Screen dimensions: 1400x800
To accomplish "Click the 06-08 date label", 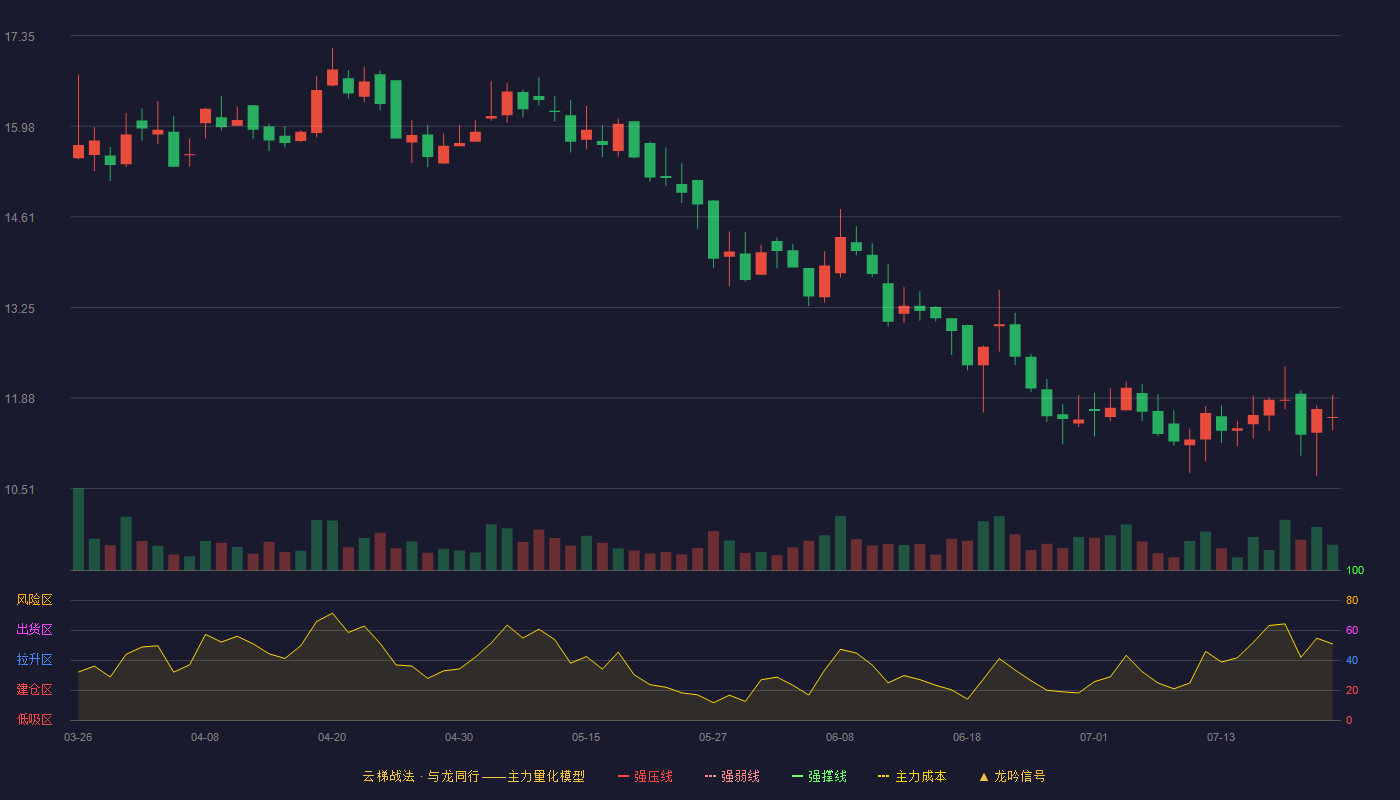I will [840, 737].
